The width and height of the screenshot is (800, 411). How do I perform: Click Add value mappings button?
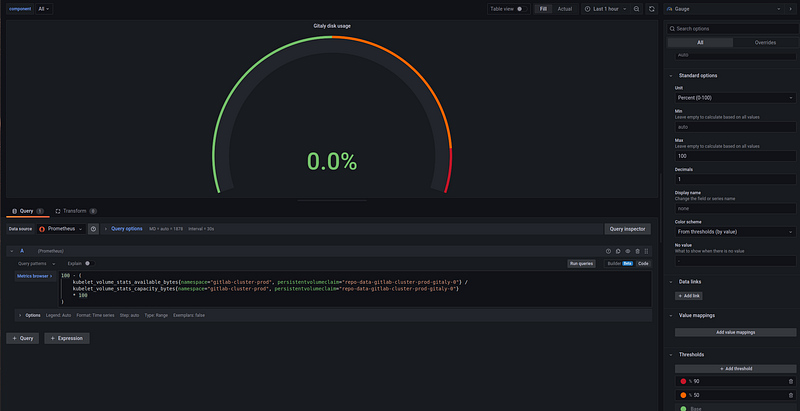point(735,332)
